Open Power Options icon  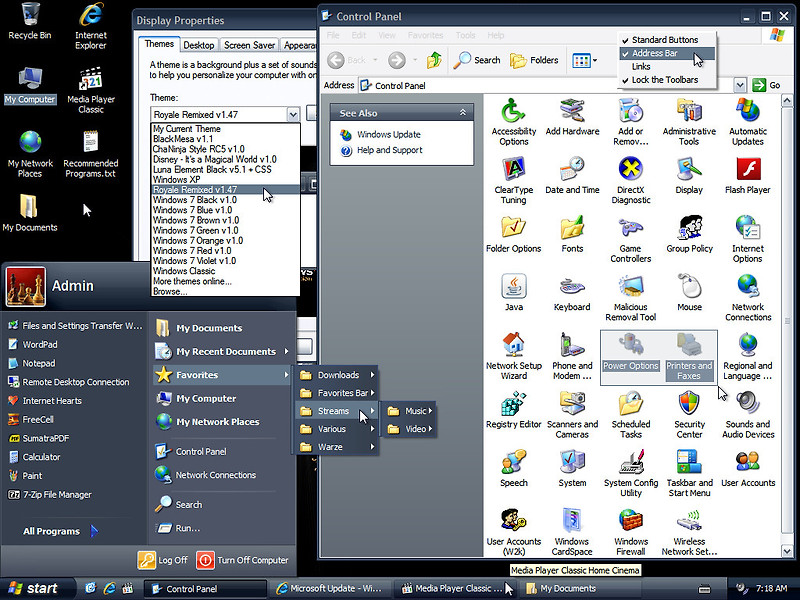coord(631,352)
